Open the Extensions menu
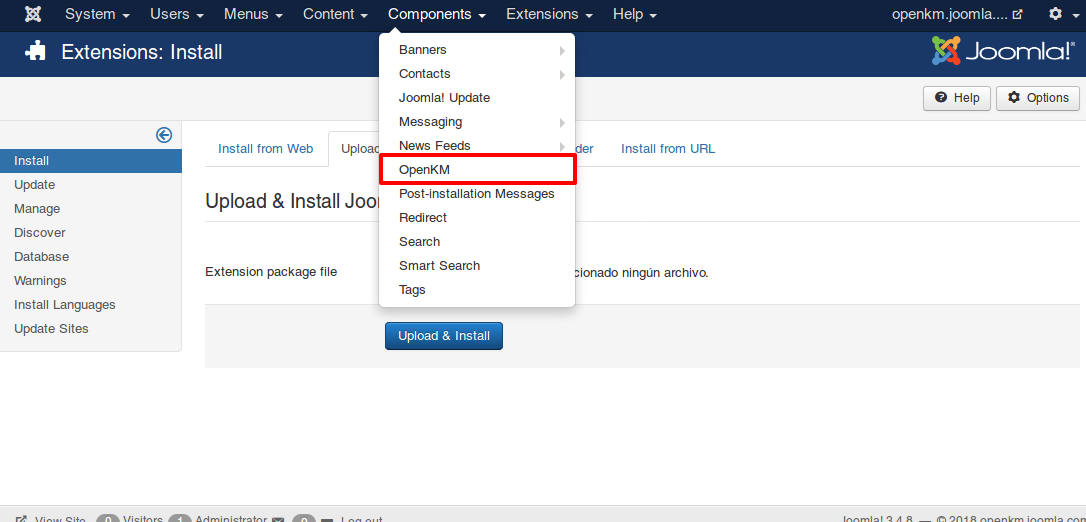 (x=549, y=14)
